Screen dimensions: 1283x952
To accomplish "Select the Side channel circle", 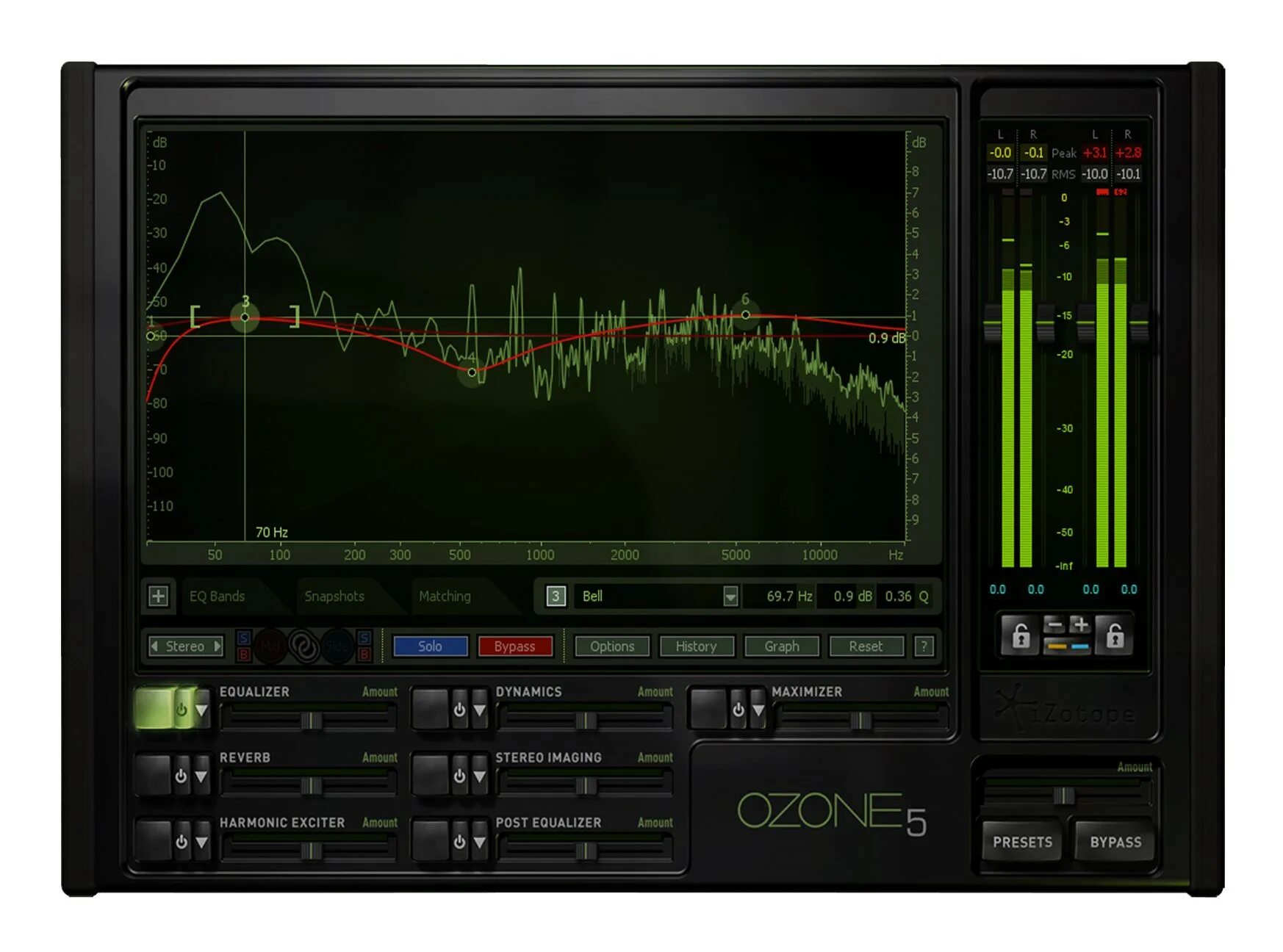I will click(337, 646).
